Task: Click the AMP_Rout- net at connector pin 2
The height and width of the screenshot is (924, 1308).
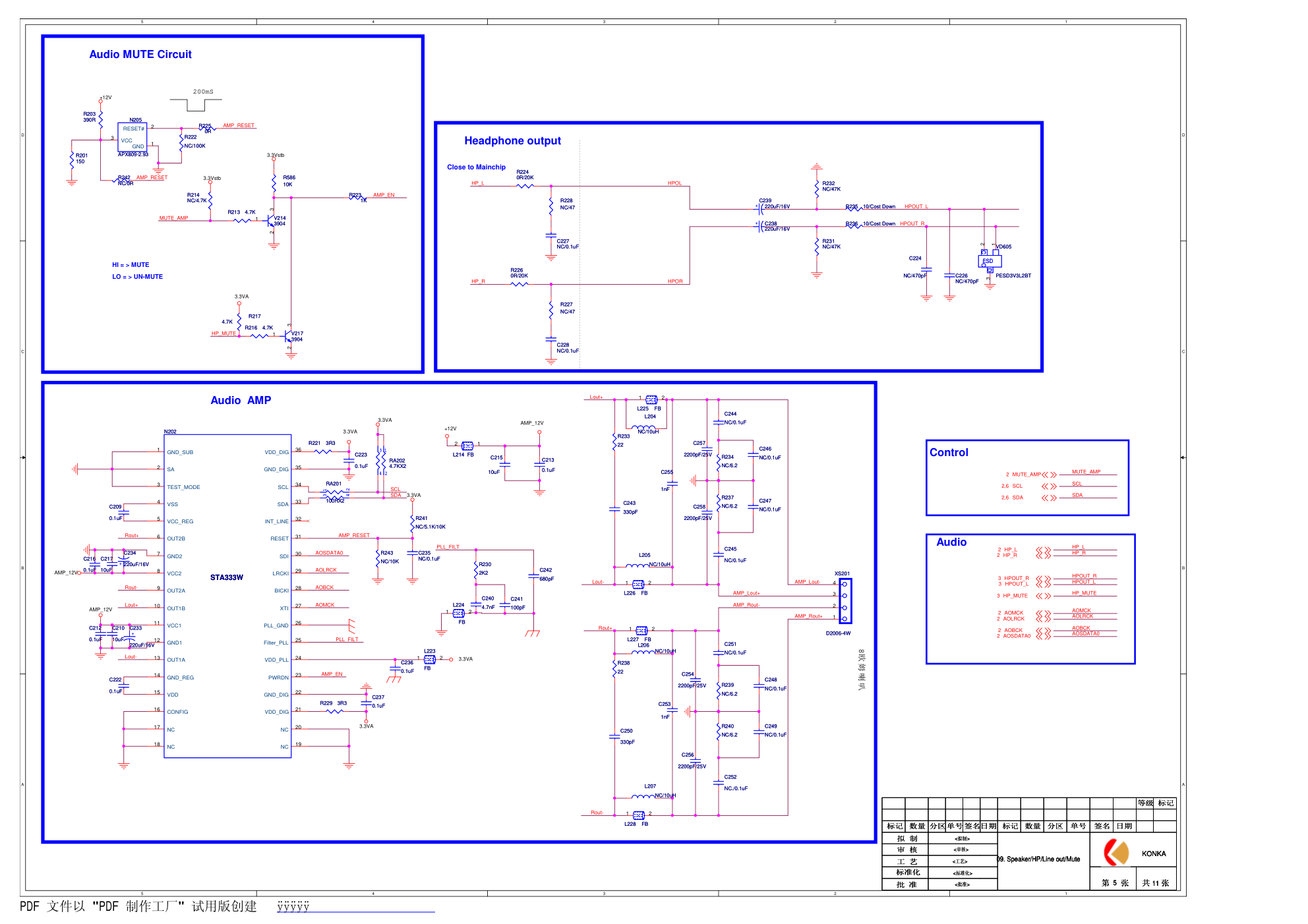Action: tap(746, 605)
